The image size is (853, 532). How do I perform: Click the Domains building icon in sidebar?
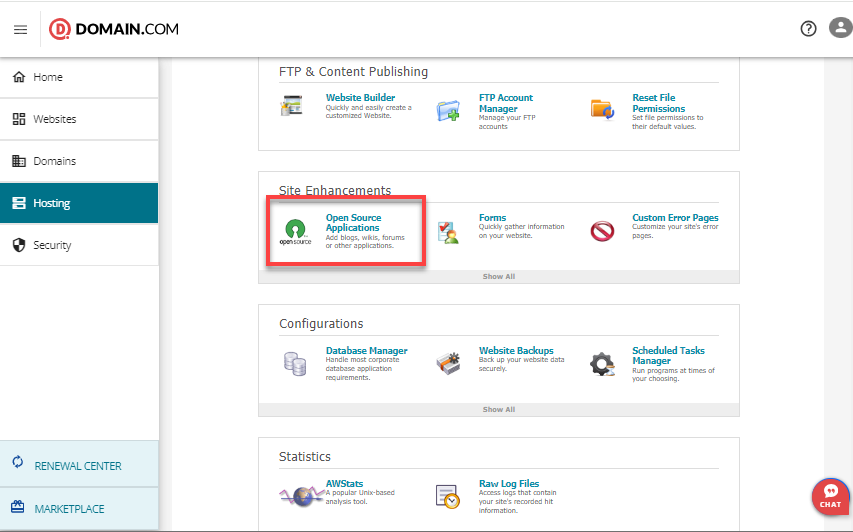(x=19, y=161)
